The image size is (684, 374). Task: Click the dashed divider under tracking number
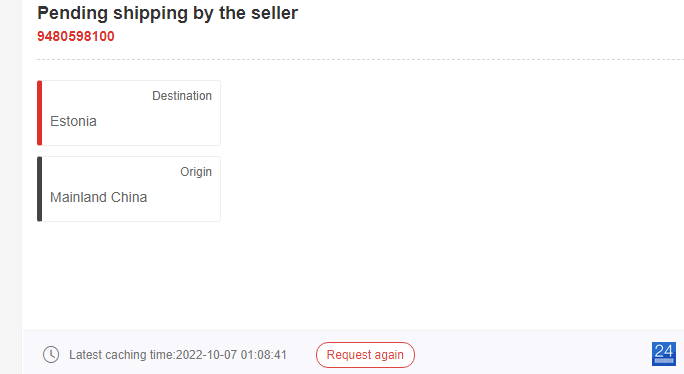point(360,59)
